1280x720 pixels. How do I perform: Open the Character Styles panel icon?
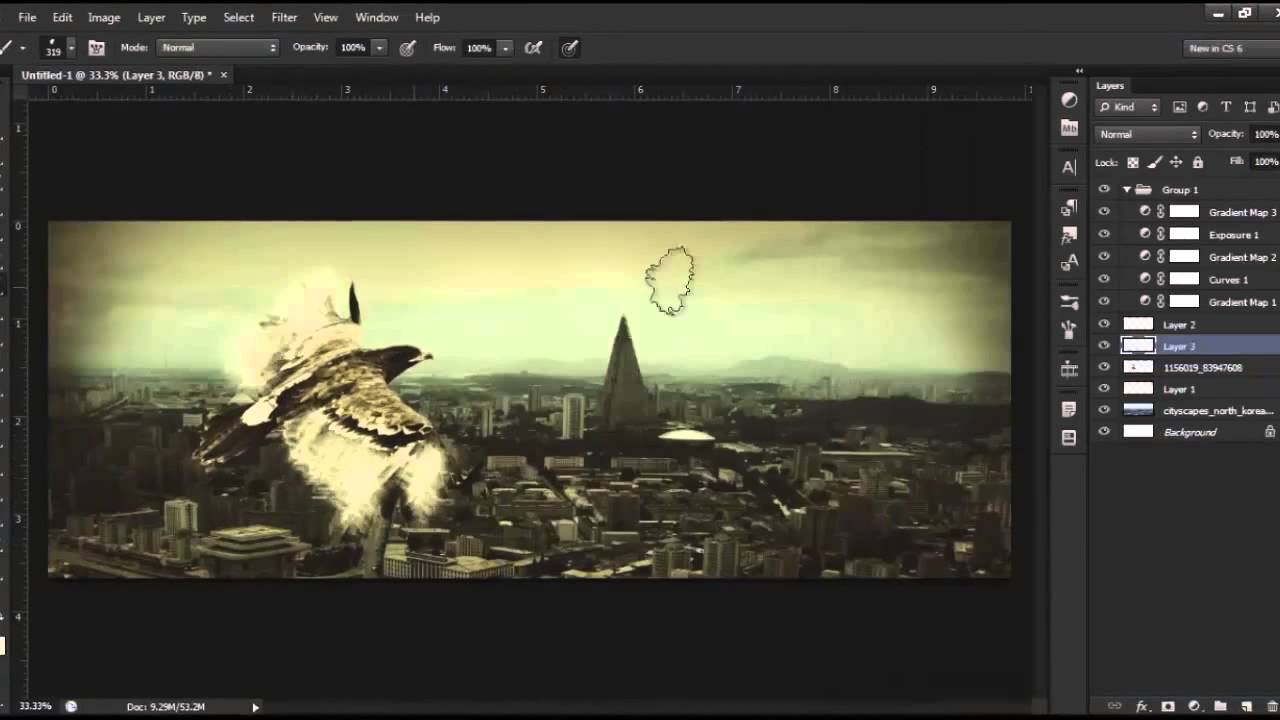point(1069,262)
